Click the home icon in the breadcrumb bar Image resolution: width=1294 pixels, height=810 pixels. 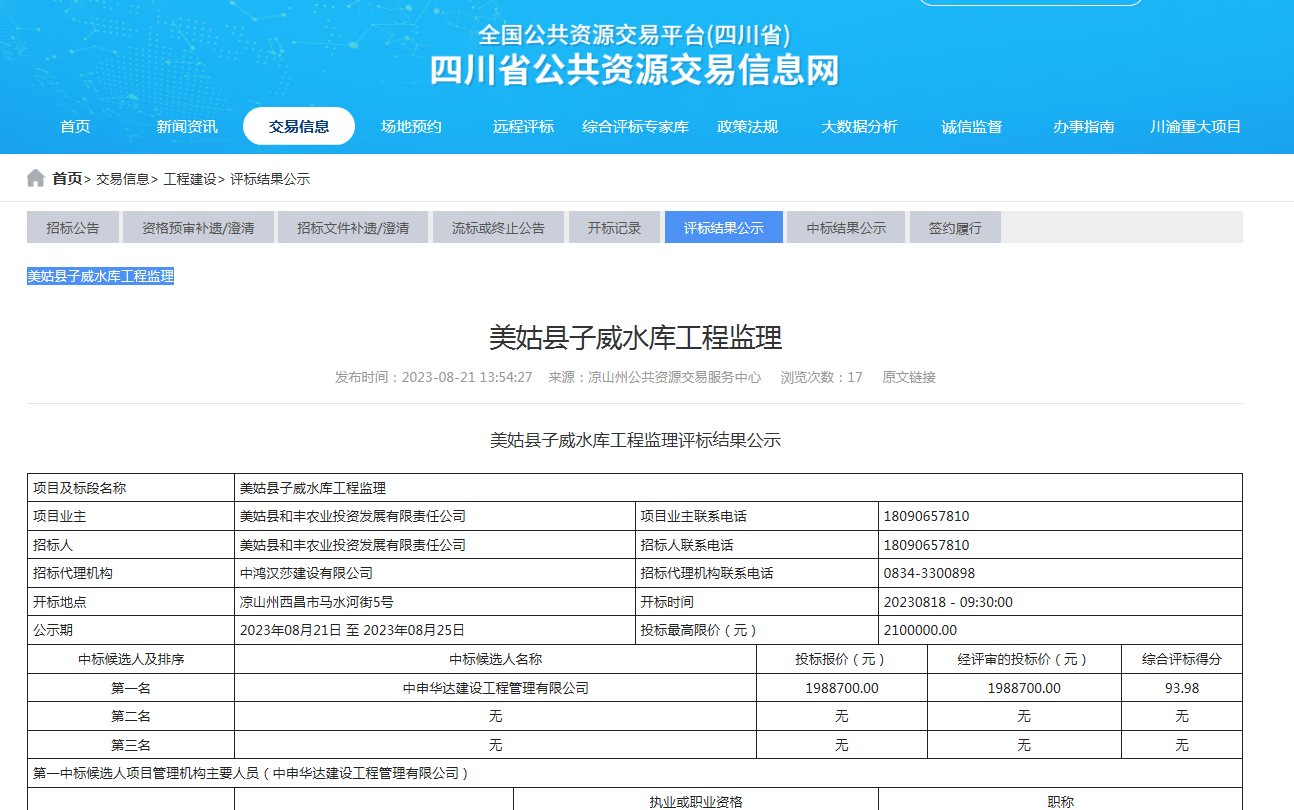tap(35, 177)
